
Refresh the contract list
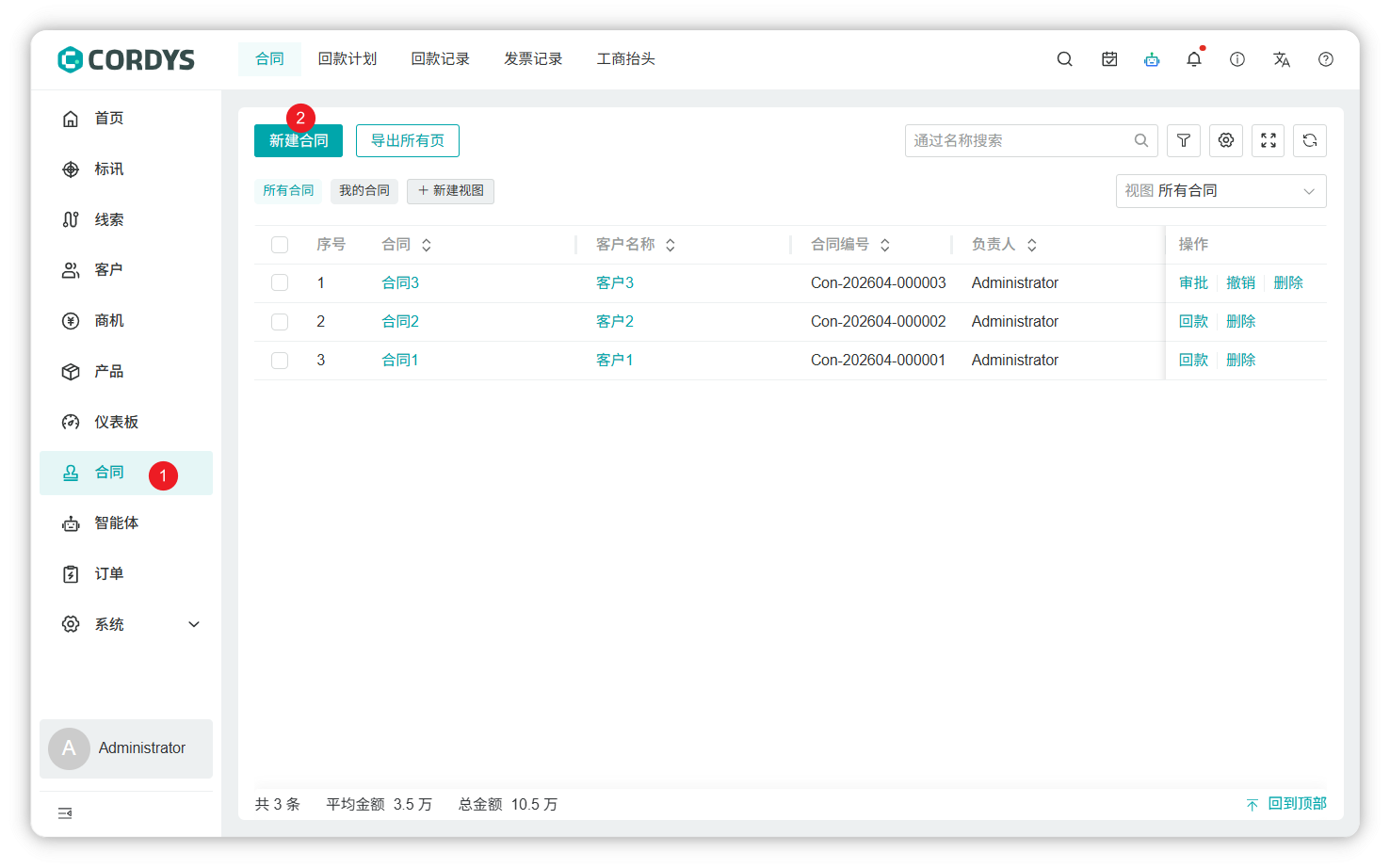pyautogui.click(x=1310, y=140)
